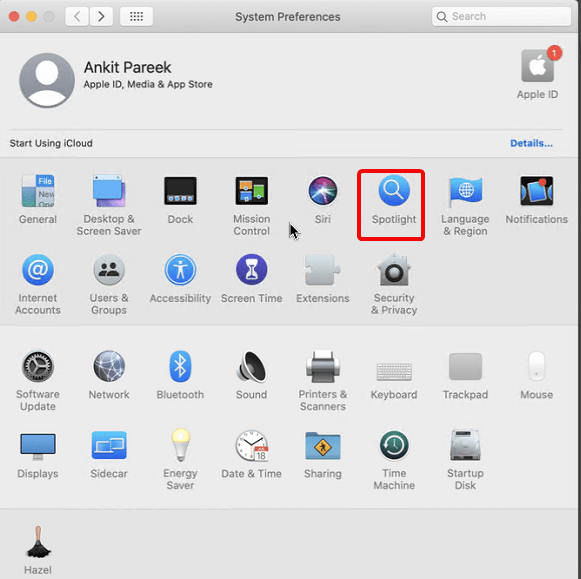581x579 pixels.
Task: Click the Start Using iCloud text
Action: click(51, 143)
